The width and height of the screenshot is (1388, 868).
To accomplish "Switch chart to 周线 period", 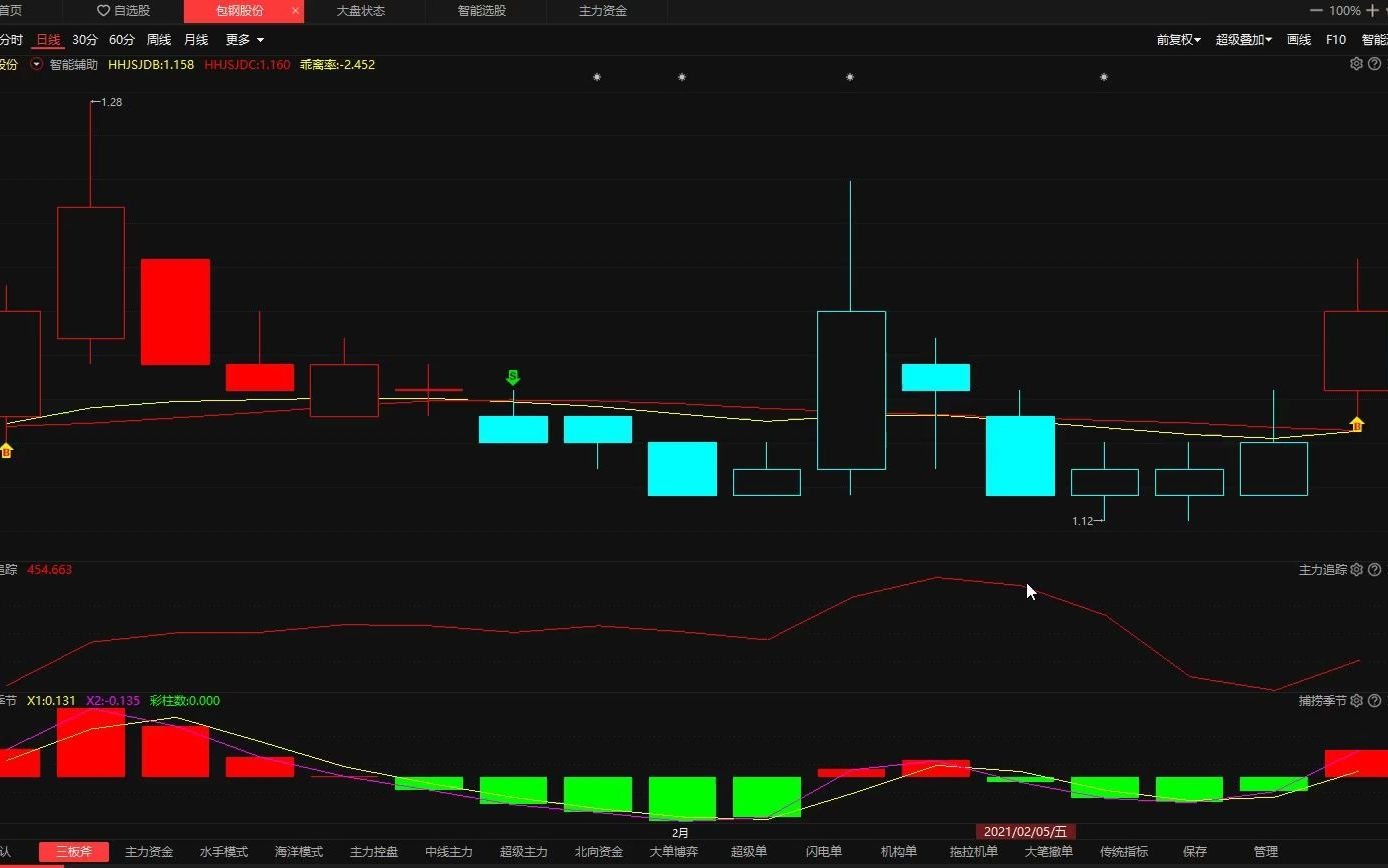I will point(159,40).
